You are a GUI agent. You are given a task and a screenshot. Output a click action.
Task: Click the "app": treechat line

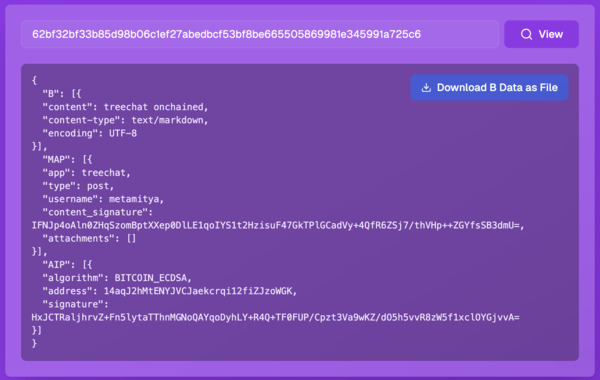click(86, 173)
